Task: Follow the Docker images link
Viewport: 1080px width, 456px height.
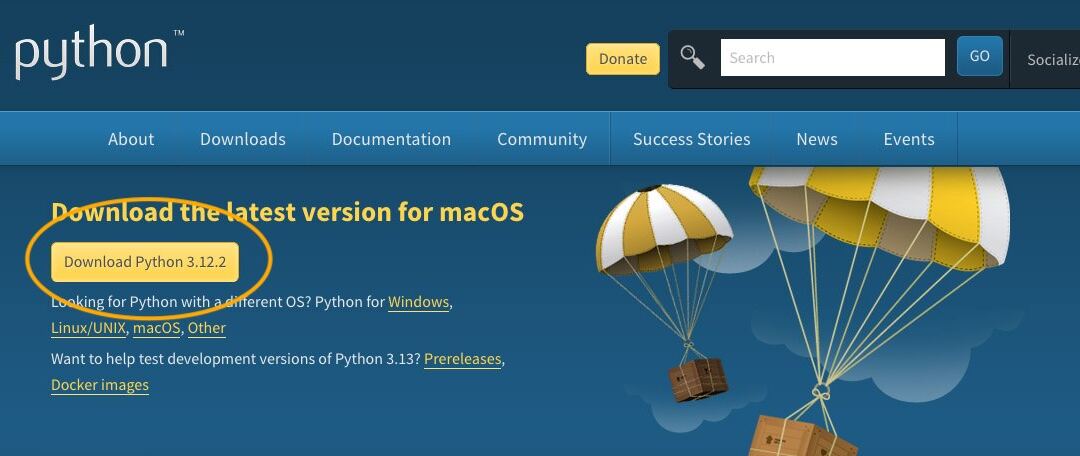Action: pyautogui.click(x=100, y=385)
